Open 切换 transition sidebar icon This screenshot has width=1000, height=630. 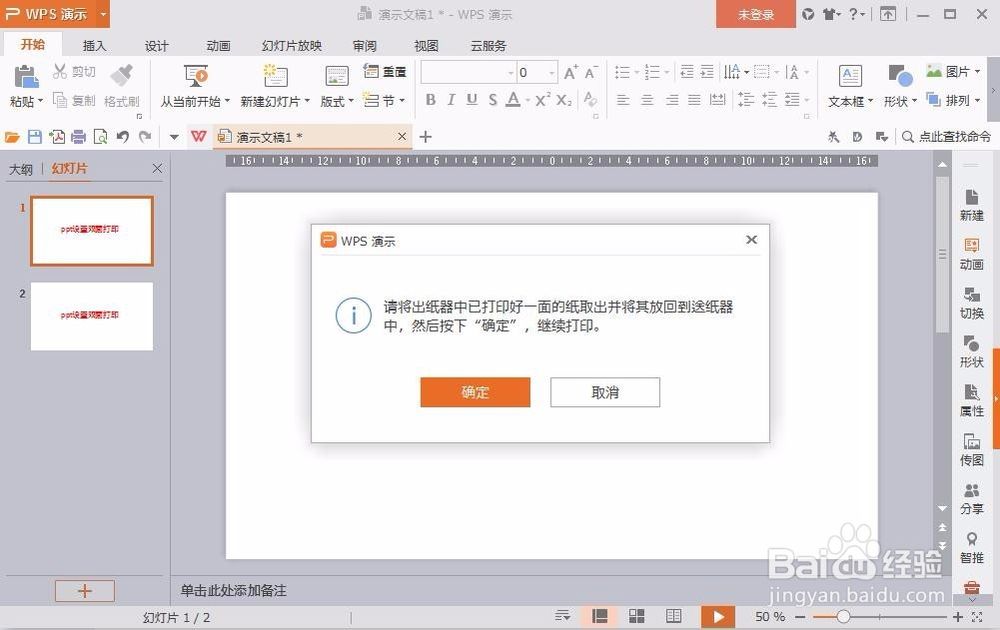[971, 303]
